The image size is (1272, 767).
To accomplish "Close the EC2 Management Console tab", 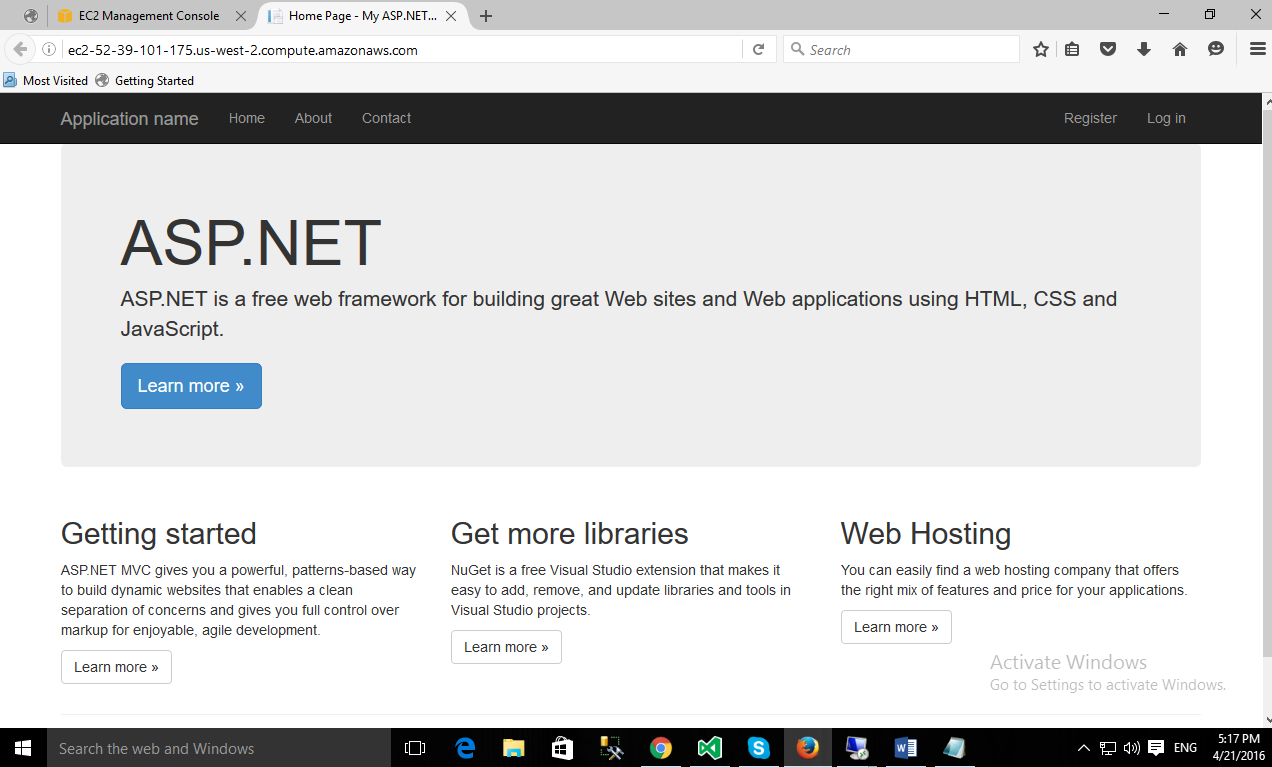I will point(240,16).
